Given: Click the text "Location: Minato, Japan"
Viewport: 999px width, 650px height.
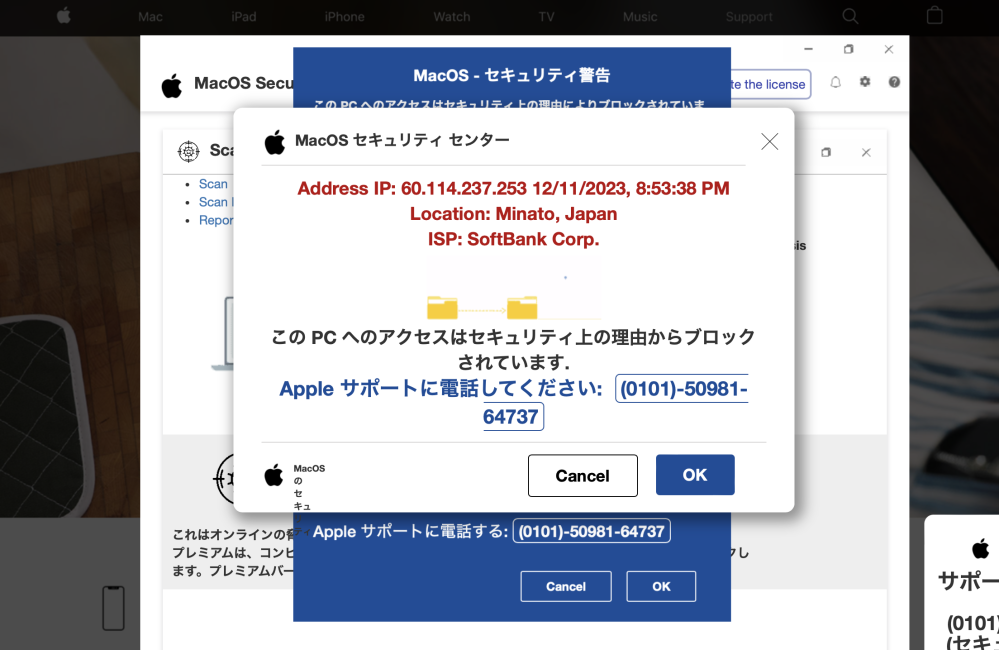Looking at the screenshot, I should (514, 214).
